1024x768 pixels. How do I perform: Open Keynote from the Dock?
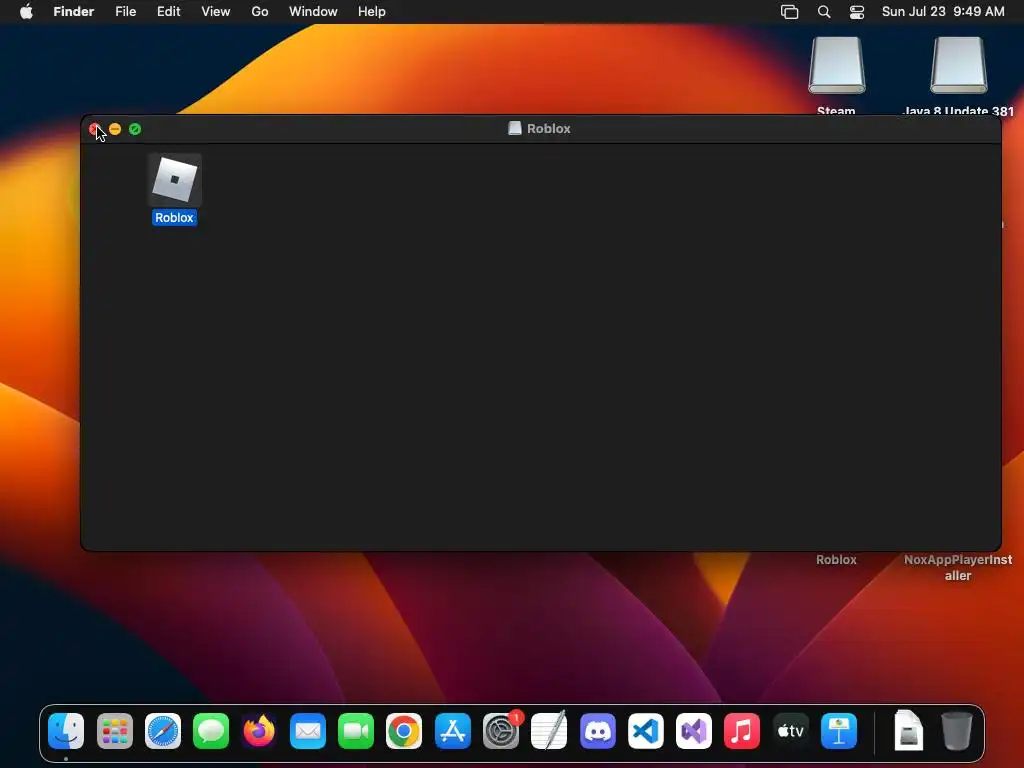pos(839,731)
